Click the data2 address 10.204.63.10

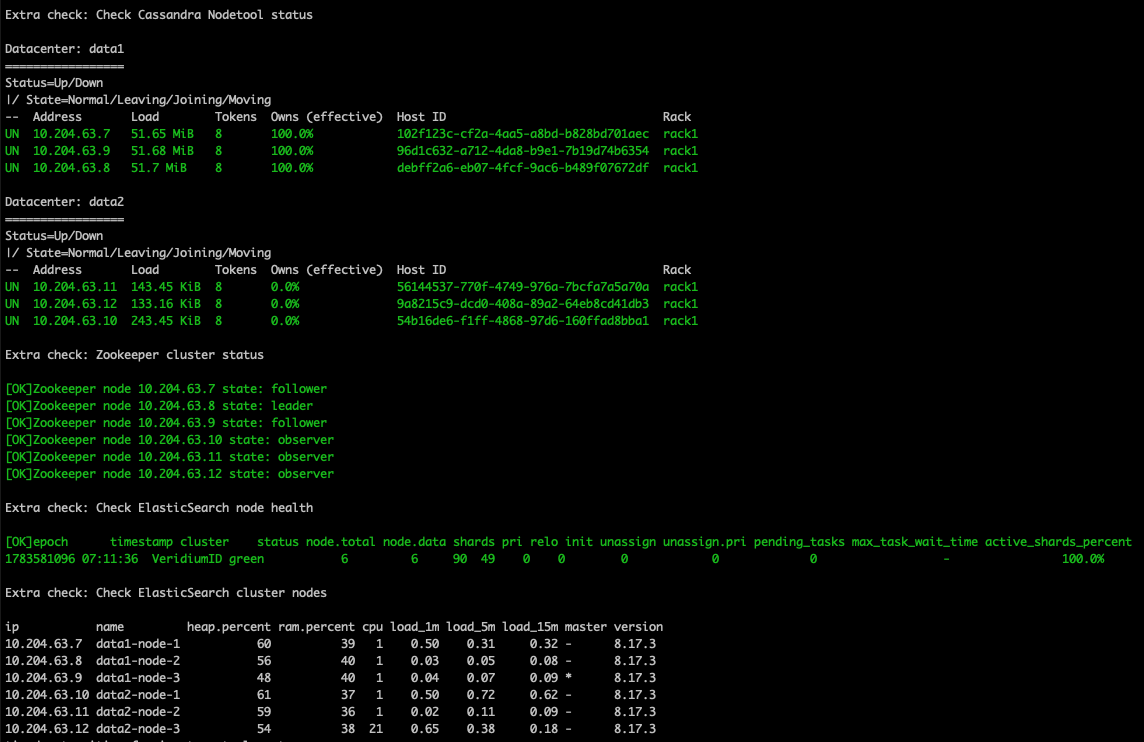[x=74, y=321]
